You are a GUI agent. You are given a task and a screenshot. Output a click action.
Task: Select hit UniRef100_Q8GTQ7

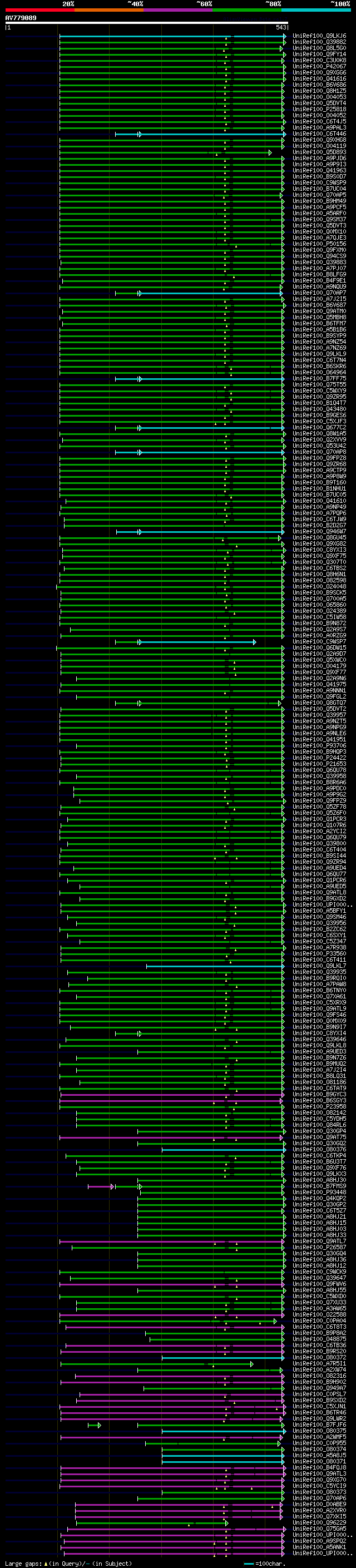(x=319, y=703)
